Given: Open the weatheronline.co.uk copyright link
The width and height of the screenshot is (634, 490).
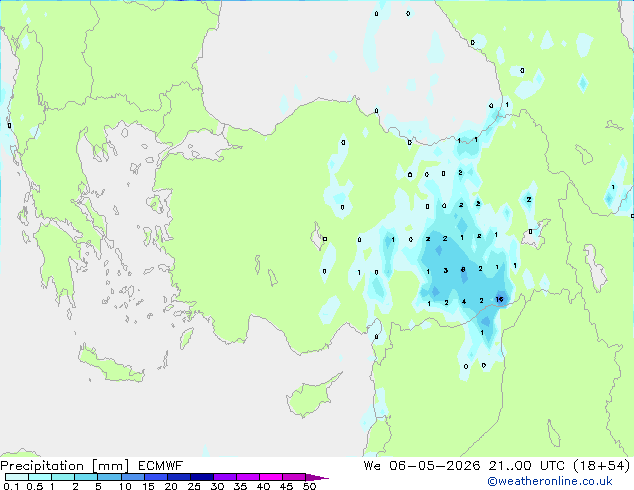Looking at the screenshot, I should click(550, 481).
